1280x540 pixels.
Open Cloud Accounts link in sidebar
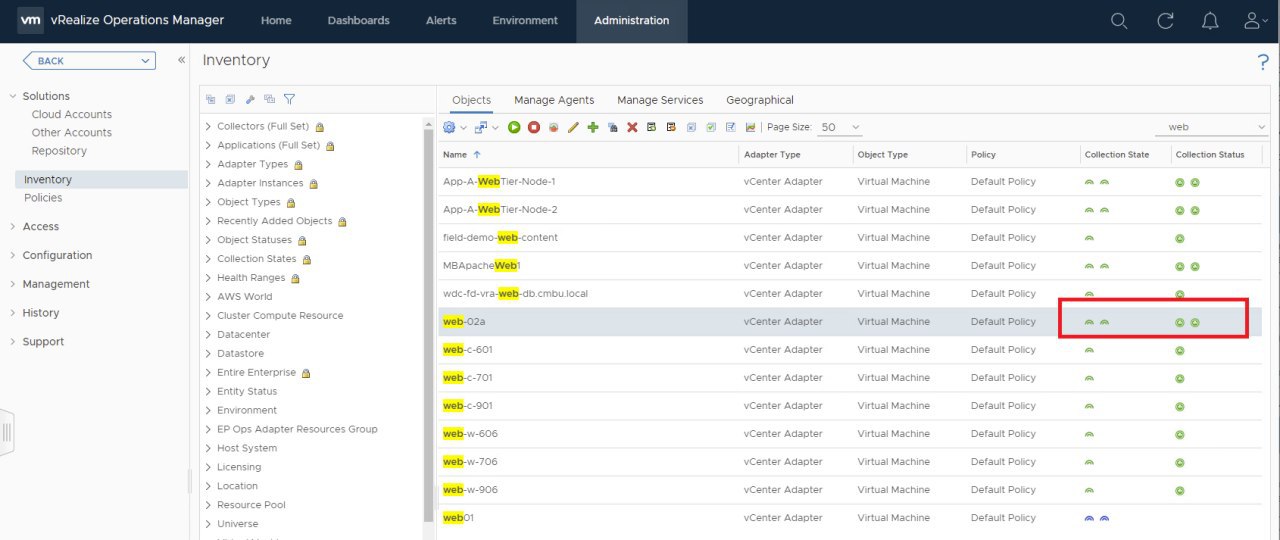72,115
